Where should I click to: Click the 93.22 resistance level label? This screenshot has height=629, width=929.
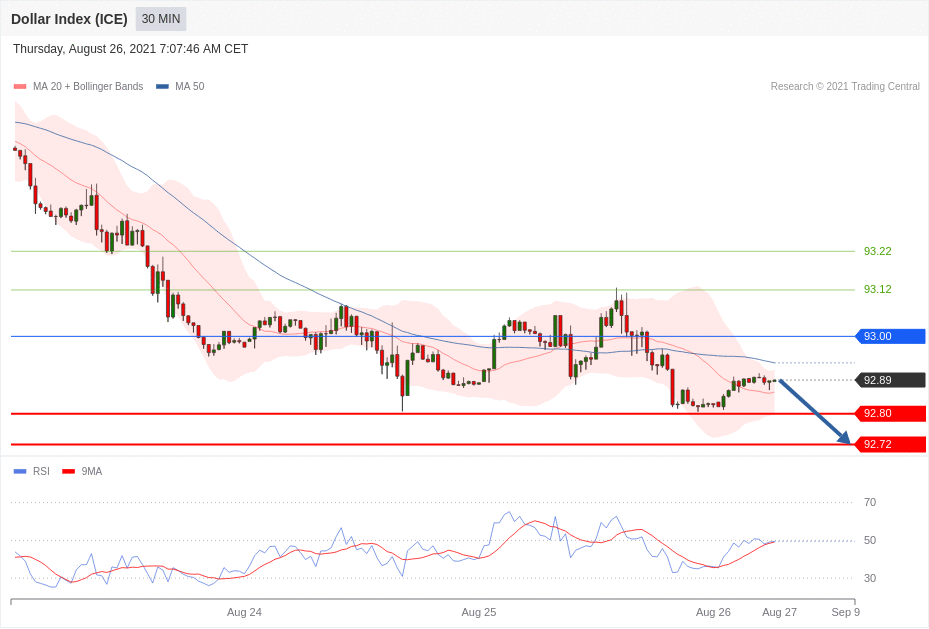point(877,251)
